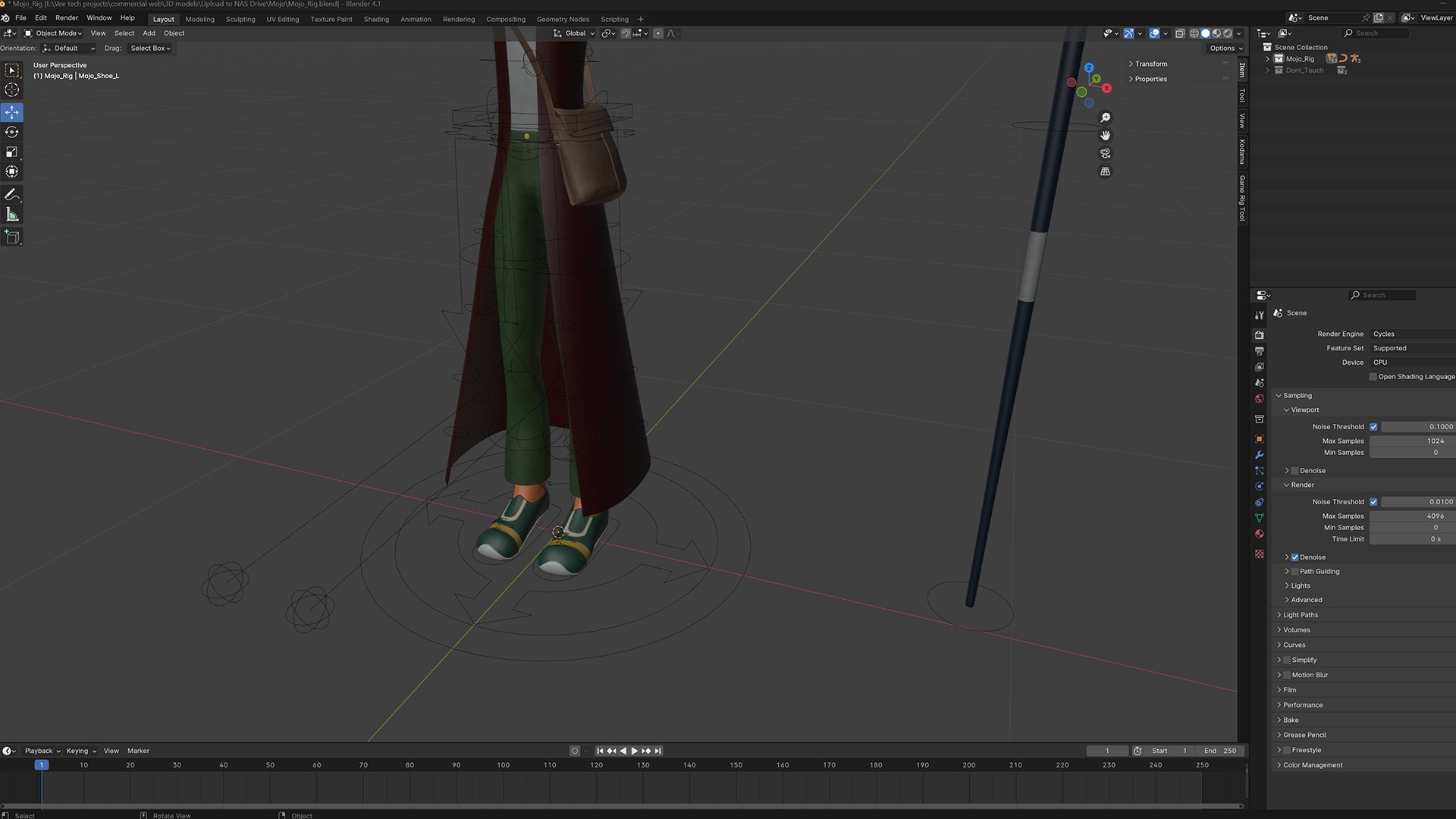Open the File menu
The height and width of the screenshot is (819, 1456).
[20, 18]
